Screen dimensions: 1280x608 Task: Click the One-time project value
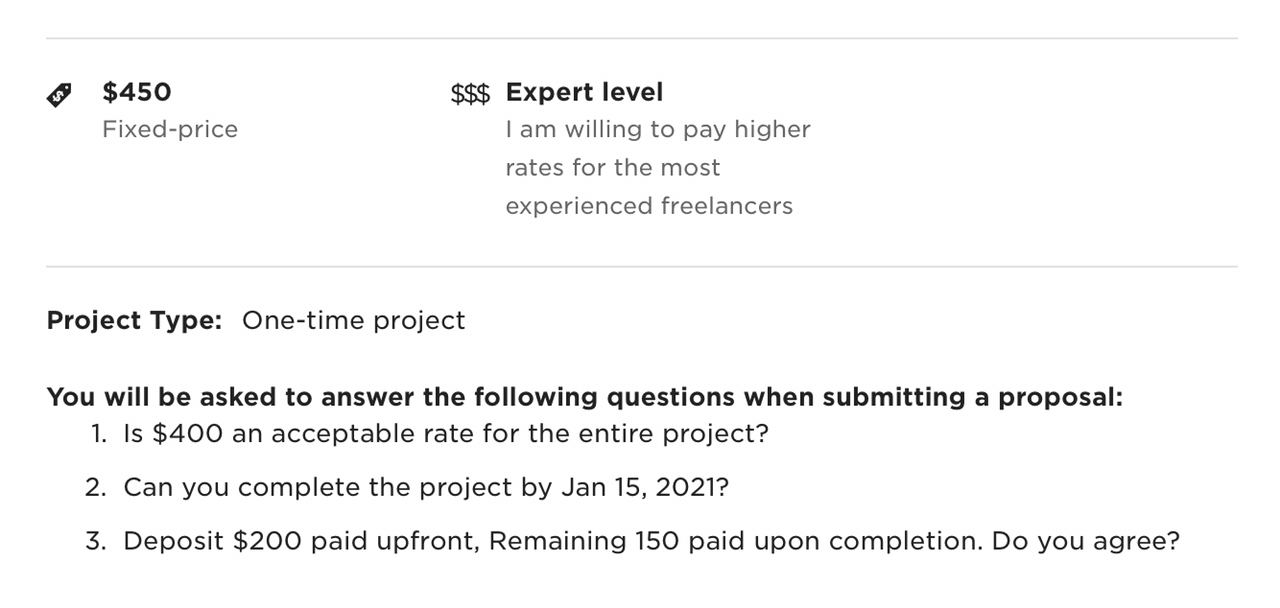pyautogui.click(x=354, y=321)
